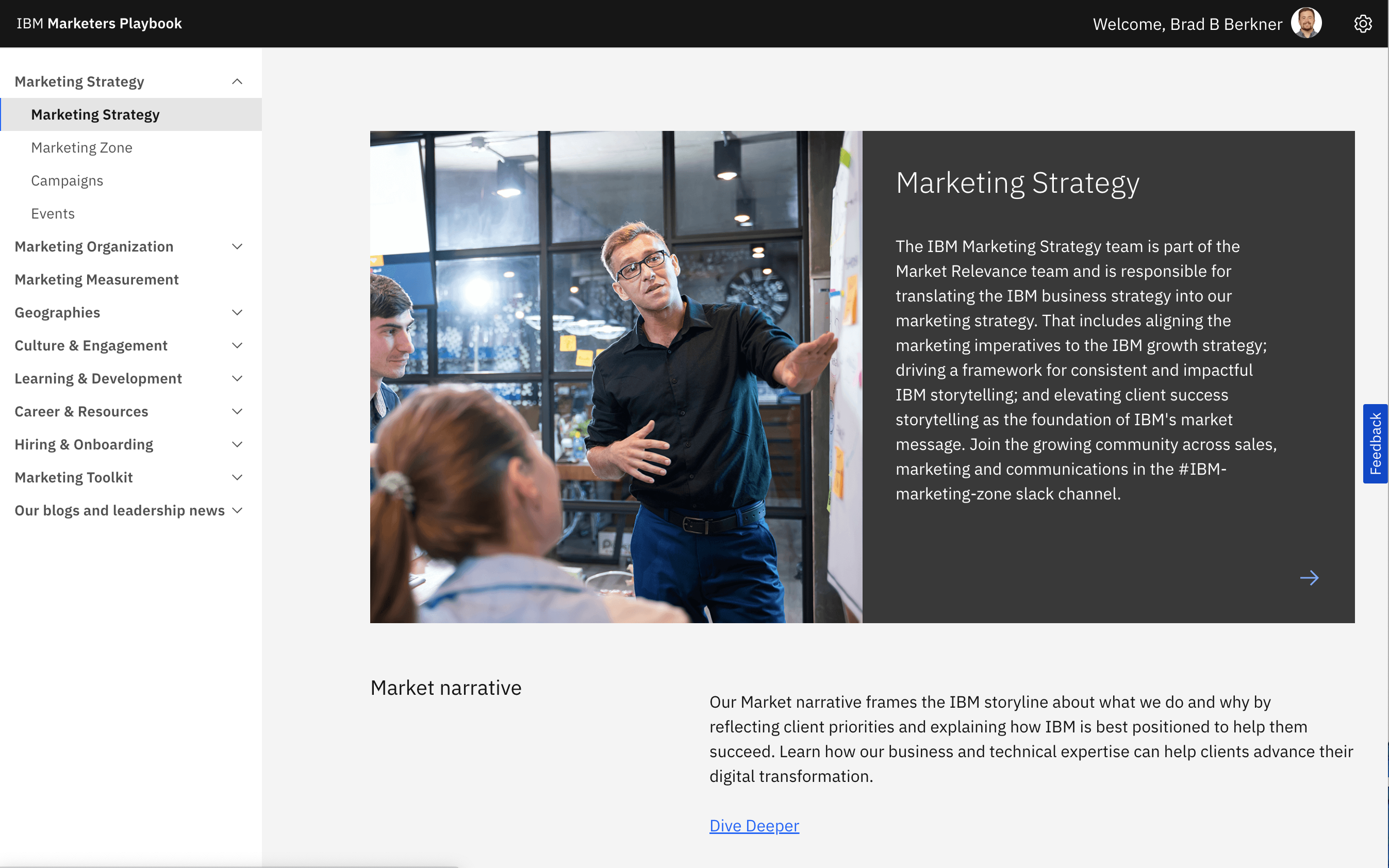The height and width of the screenshot is (868, 1389).
Task: Select Events in the sidebar
Action: tap(53, 213)
